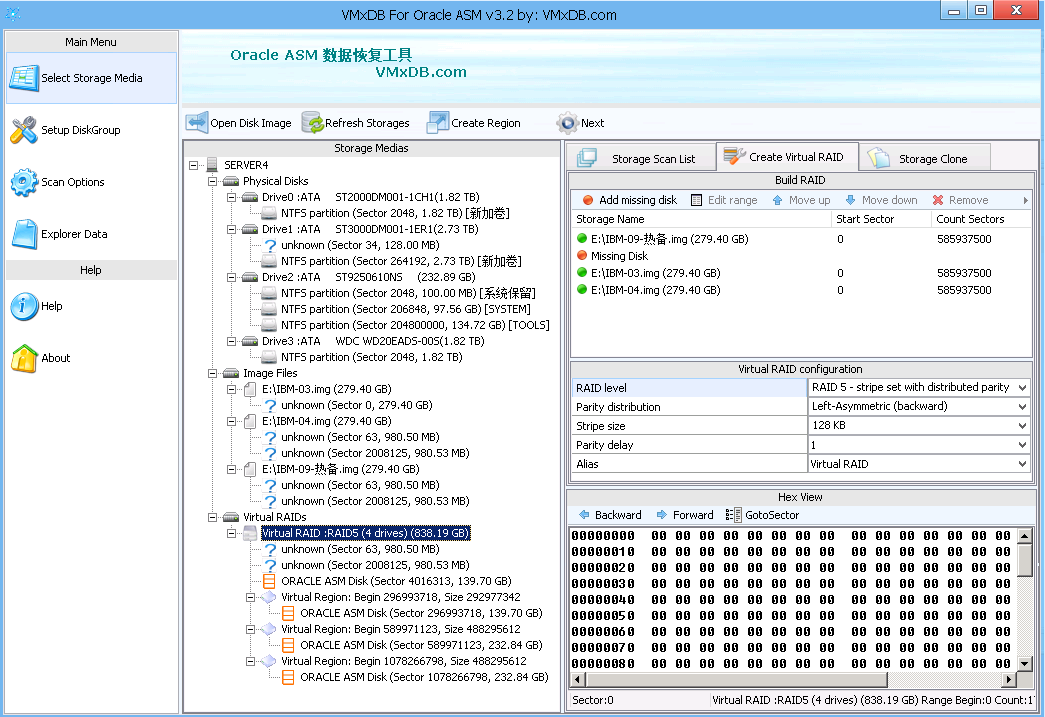Click the Virtual Region Begin 296993718 icon

pyautogui.click(x=269, y=597)
